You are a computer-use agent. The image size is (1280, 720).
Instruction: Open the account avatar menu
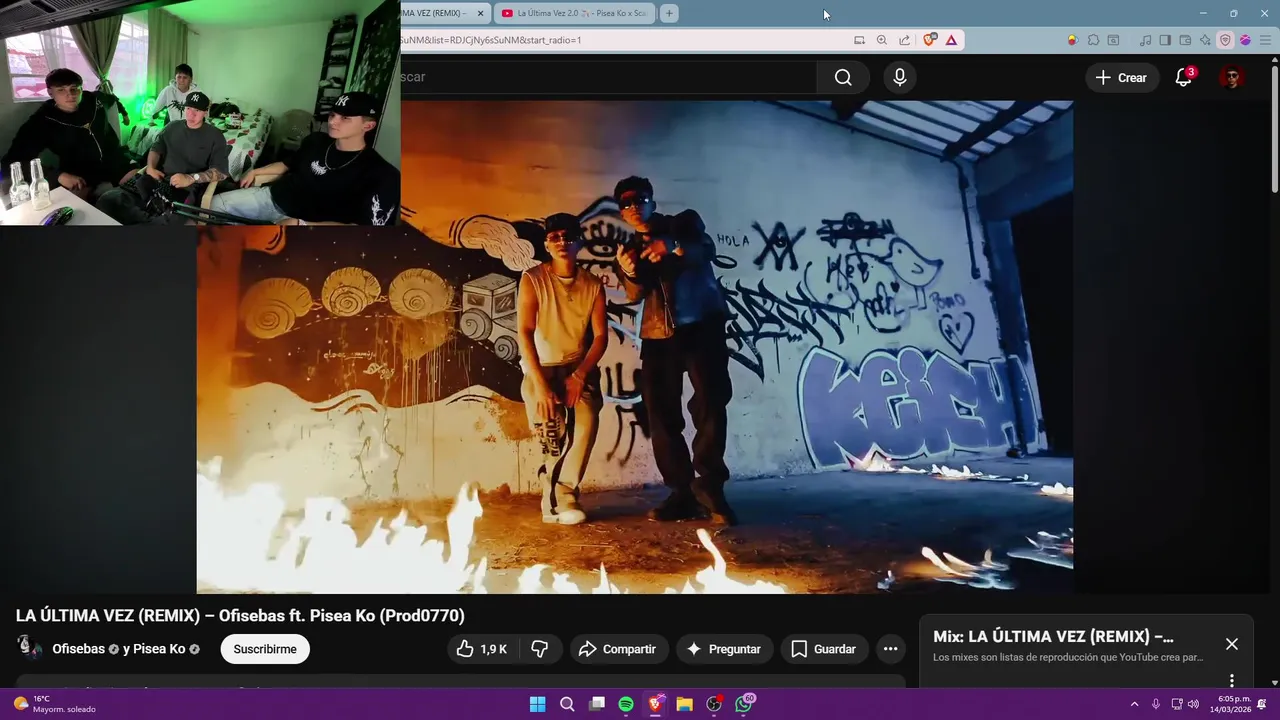1231,77
